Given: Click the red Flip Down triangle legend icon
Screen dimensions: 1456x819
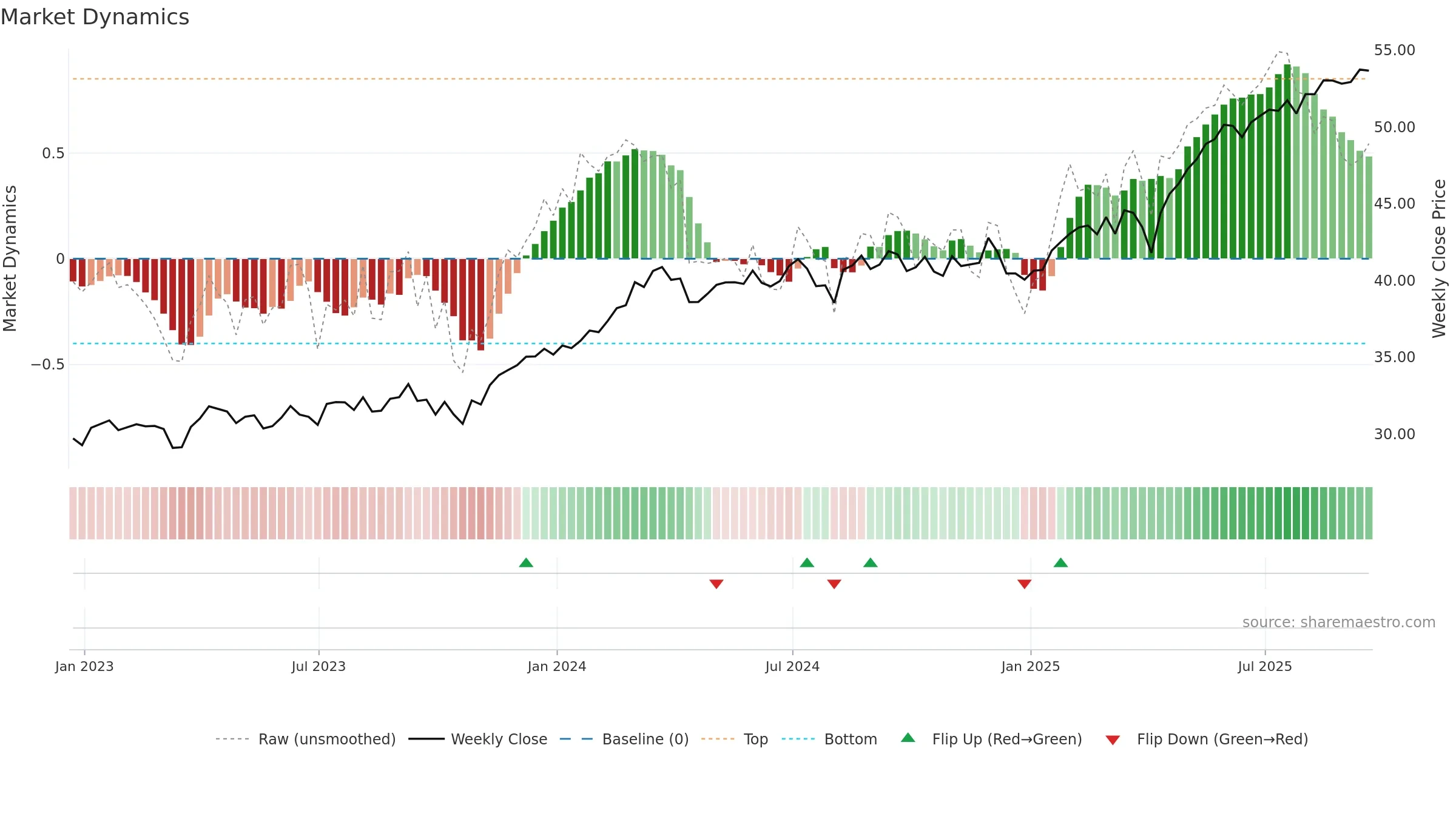Looking at the screenshot, I should click(1113, 740).
